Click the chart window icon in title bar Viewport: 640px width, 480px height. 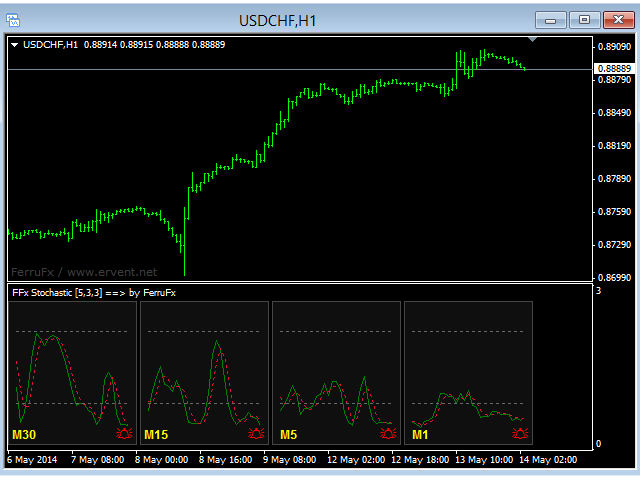pos(13,20)
